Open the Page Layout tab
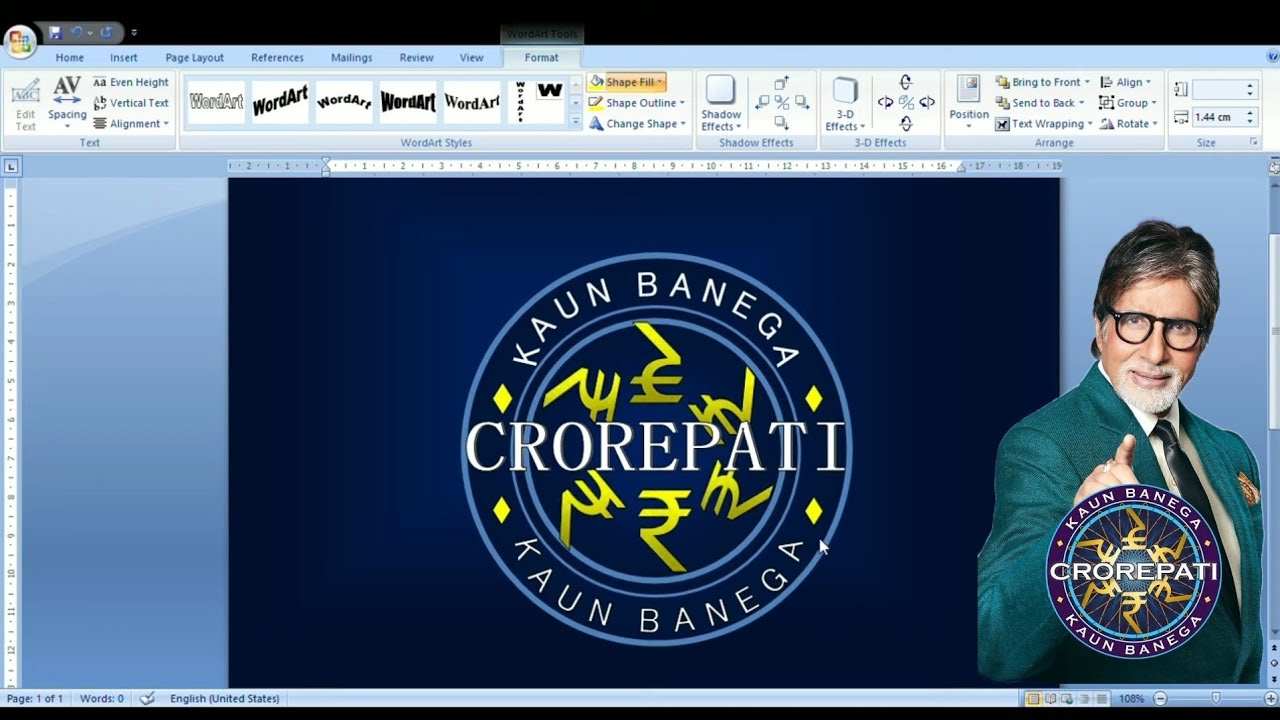The width and height of the screenshot is (1280, 720). pos(195,58)
